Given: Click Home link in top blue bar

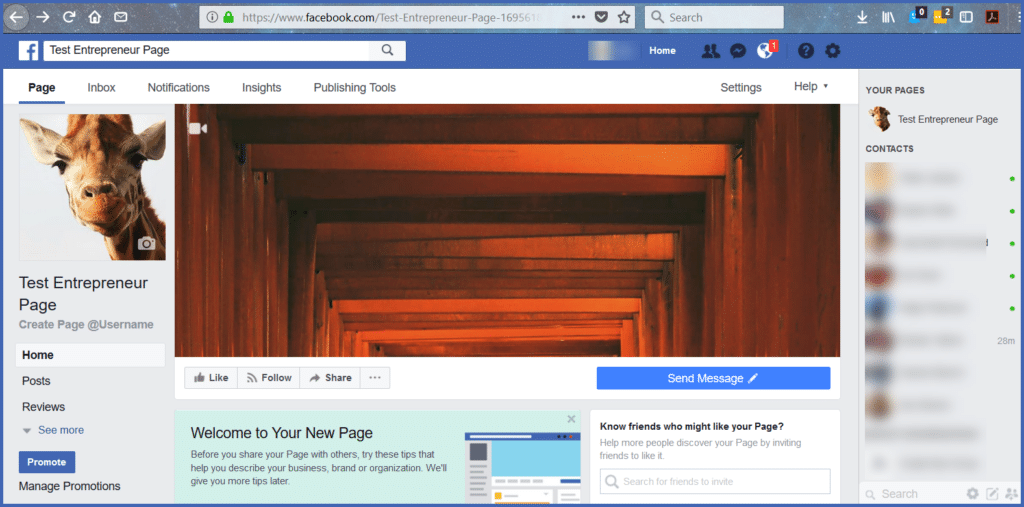Looking at the screenshot, I should click(662, 50).
